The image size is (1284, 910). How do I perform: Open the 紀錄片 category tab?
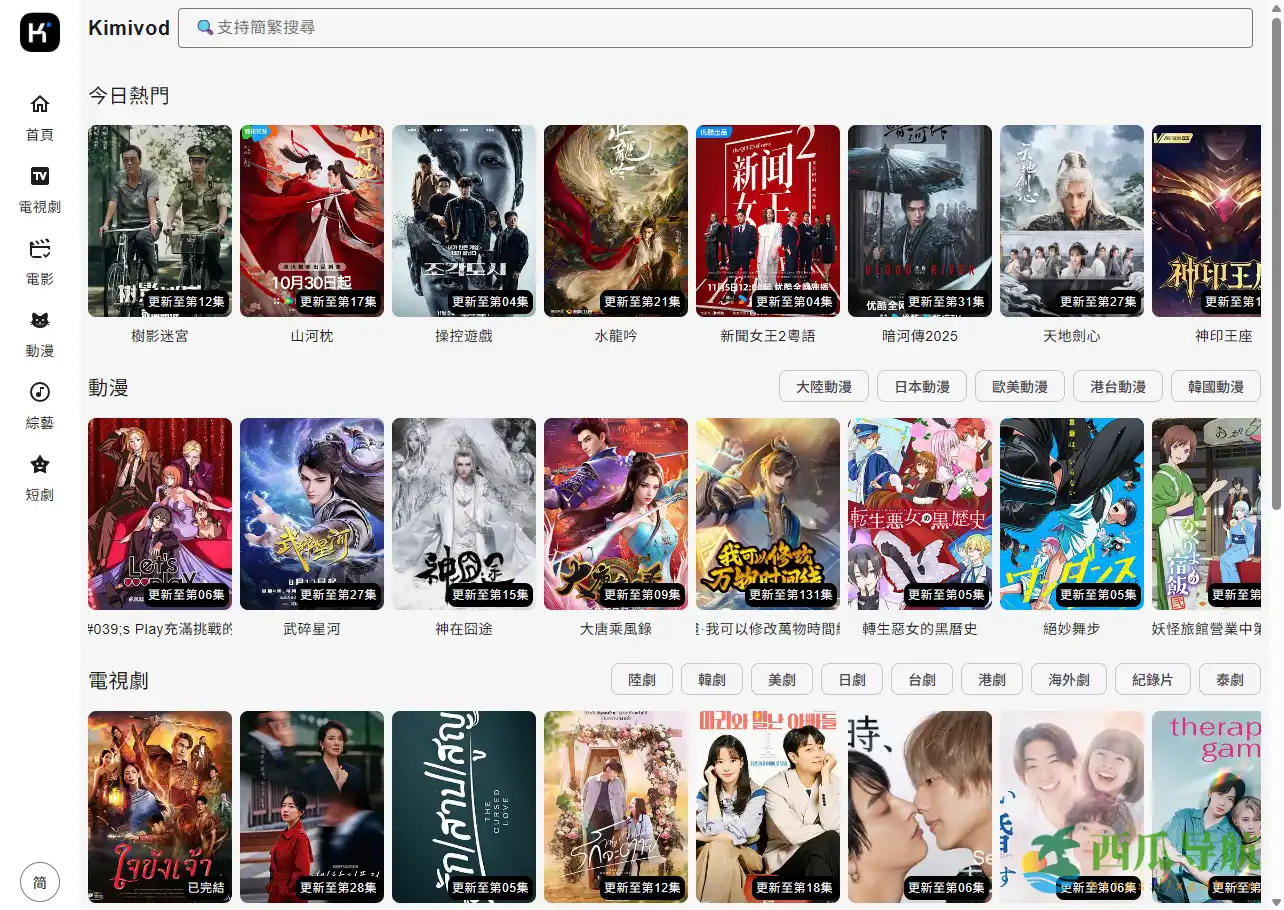[1152, 680]
